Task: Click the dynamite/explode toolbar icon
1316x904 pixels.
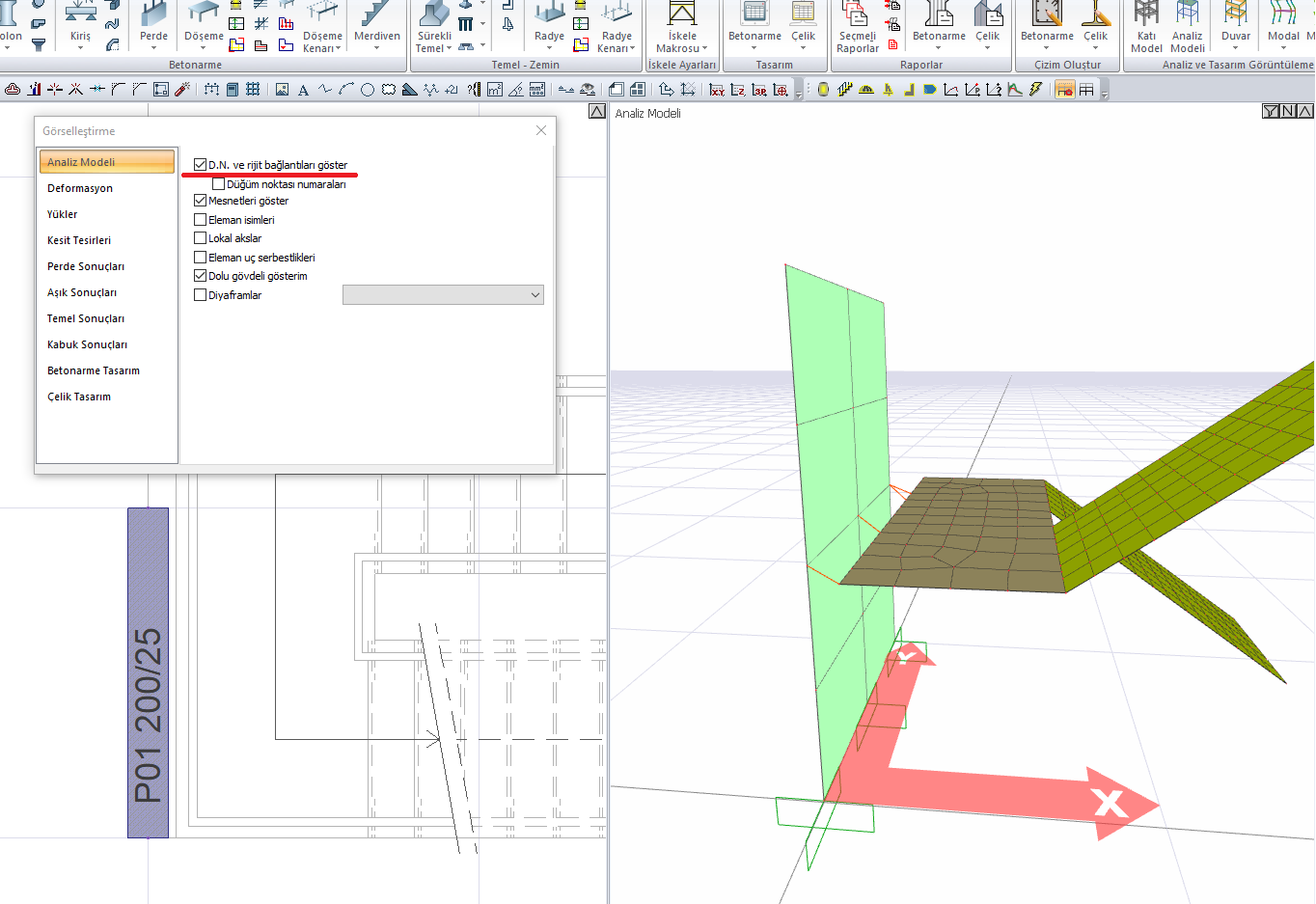Action: tap(182, 90)
